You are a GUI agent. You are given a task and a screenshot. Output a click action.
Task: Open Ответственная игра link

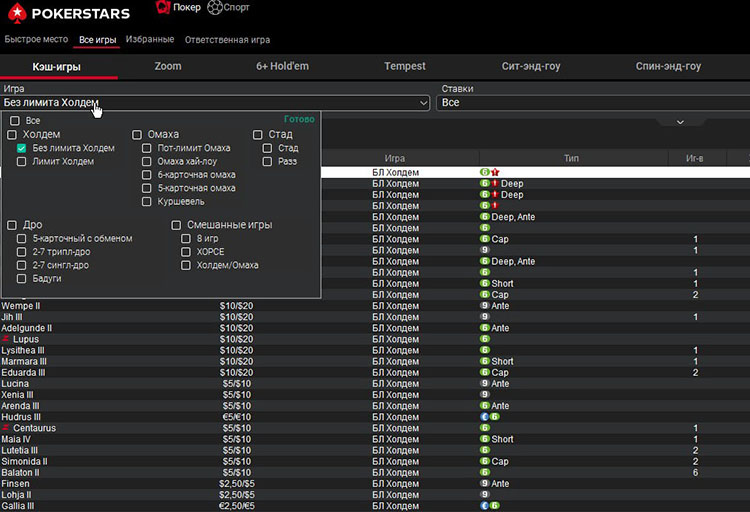pos(227,40)
